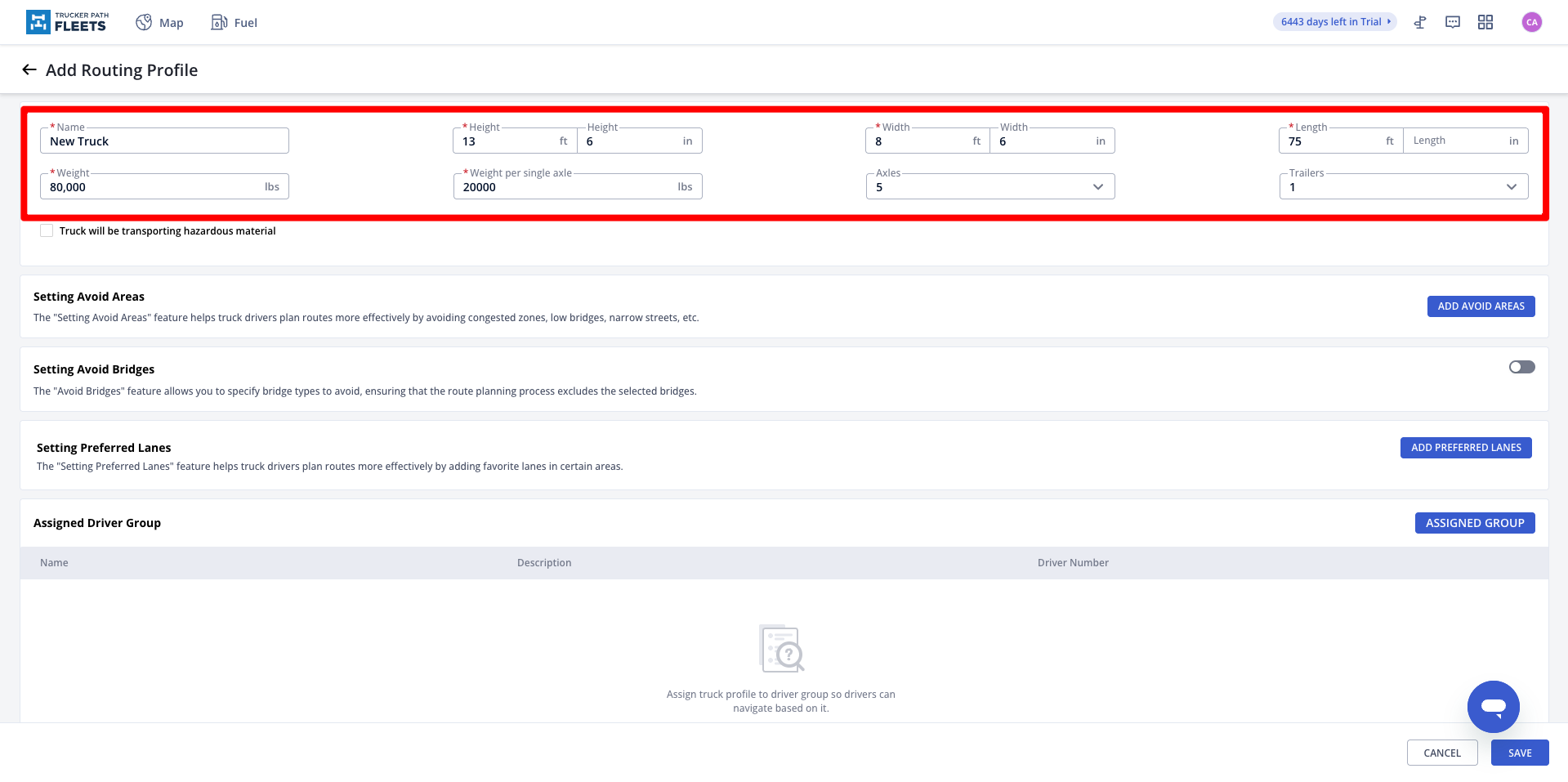Click the Length inches input field
Viewport: 1568px width, 782px height.
pyautogui.click(x=1459, y=141)
